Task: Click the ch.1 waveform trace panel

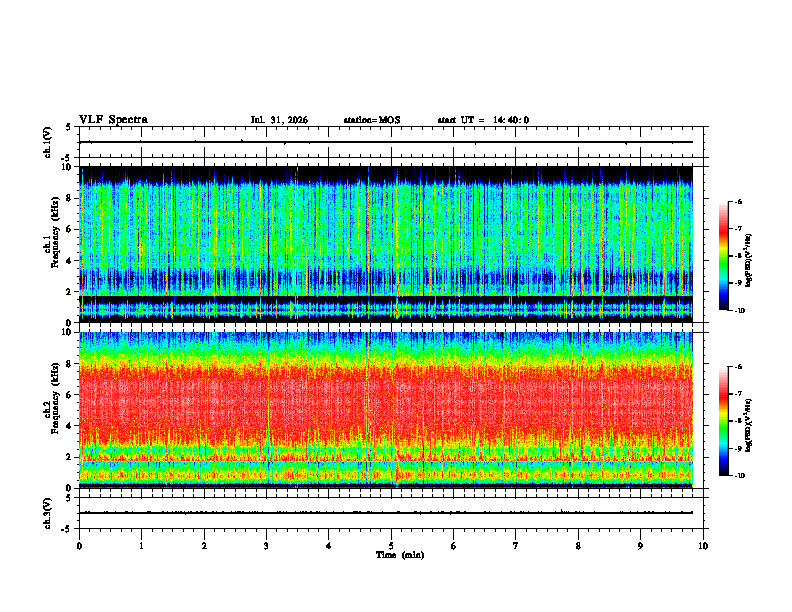Action: point(391,142)
